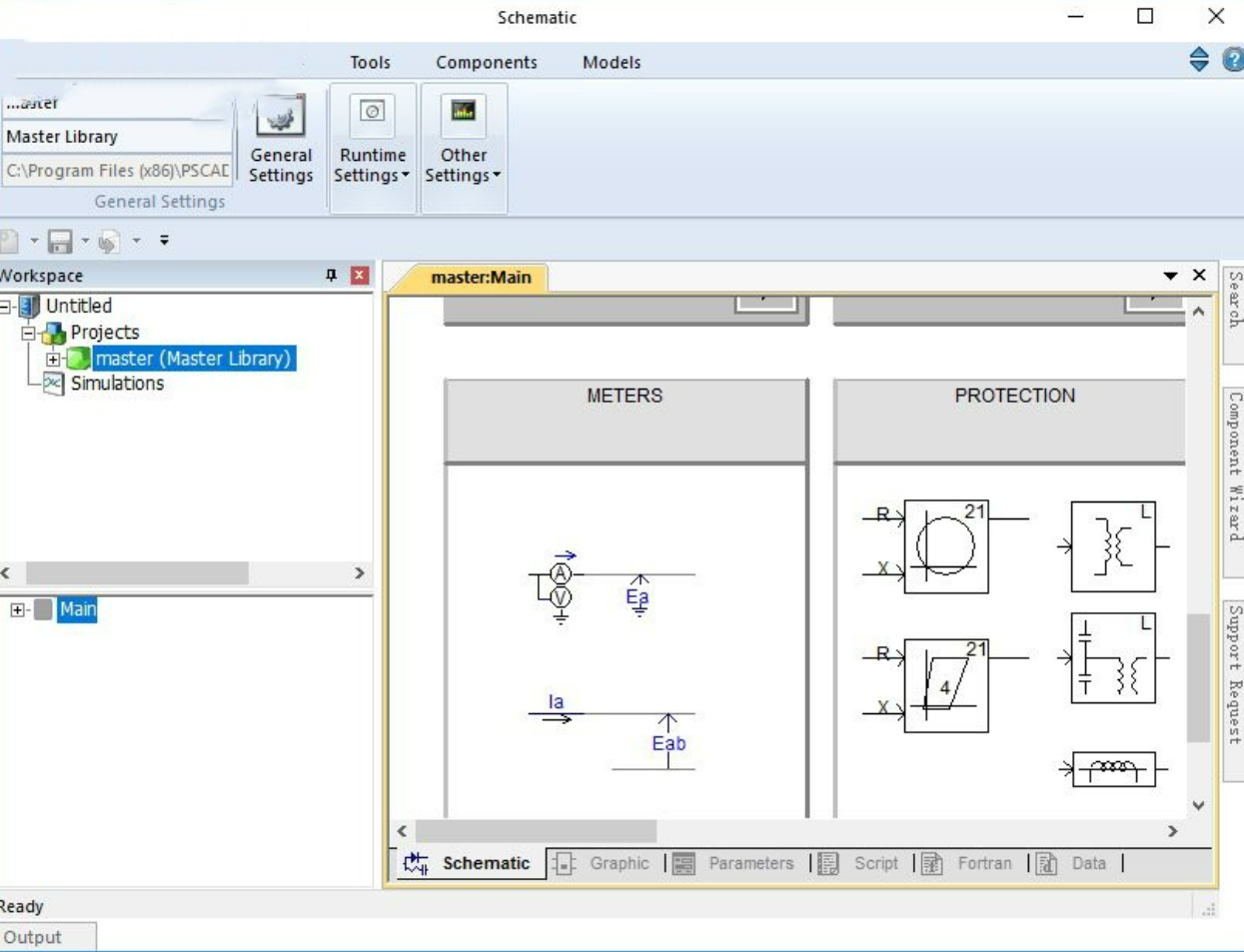The width and height of the screenshot is (1244, 952).
Task: Select master (Master Library) project
Action: tap(193, 359)
